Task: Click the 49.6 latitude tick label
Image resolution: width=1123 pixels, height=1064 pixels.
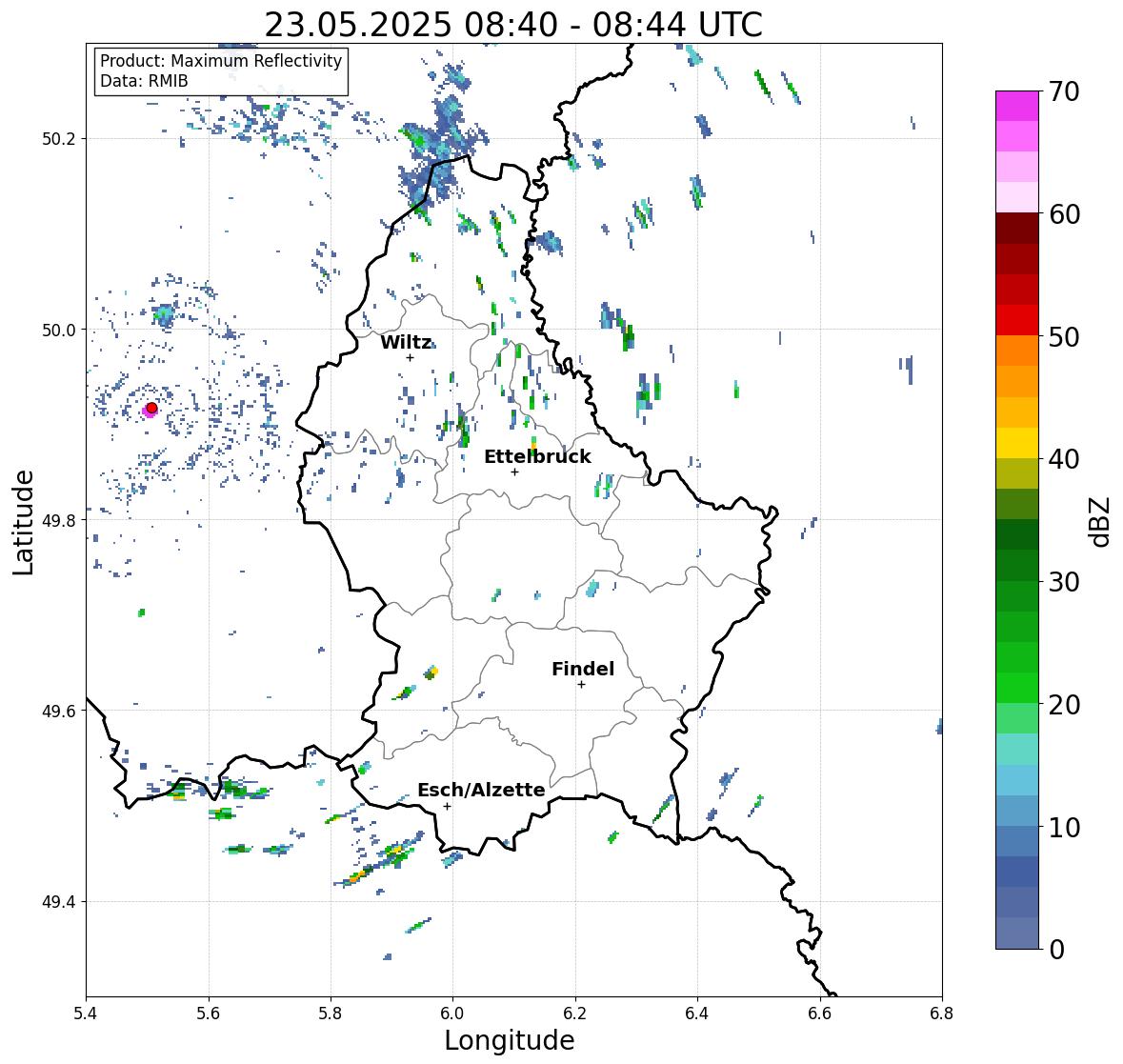Action: pos(58,711)
